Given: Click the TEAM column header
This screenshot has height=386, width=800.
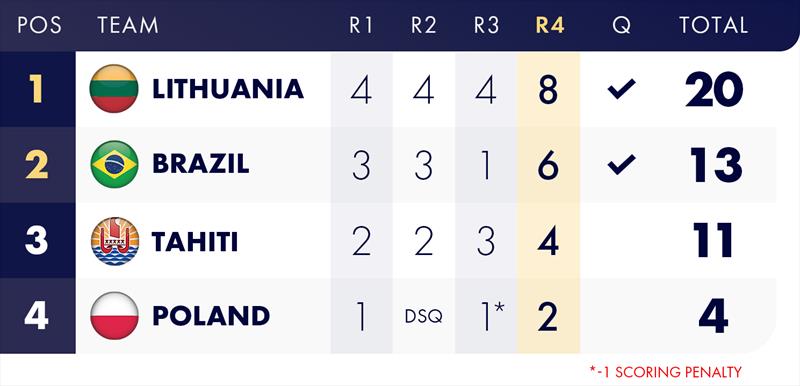Looking at the screenshot, I should [x=128, y=25].
